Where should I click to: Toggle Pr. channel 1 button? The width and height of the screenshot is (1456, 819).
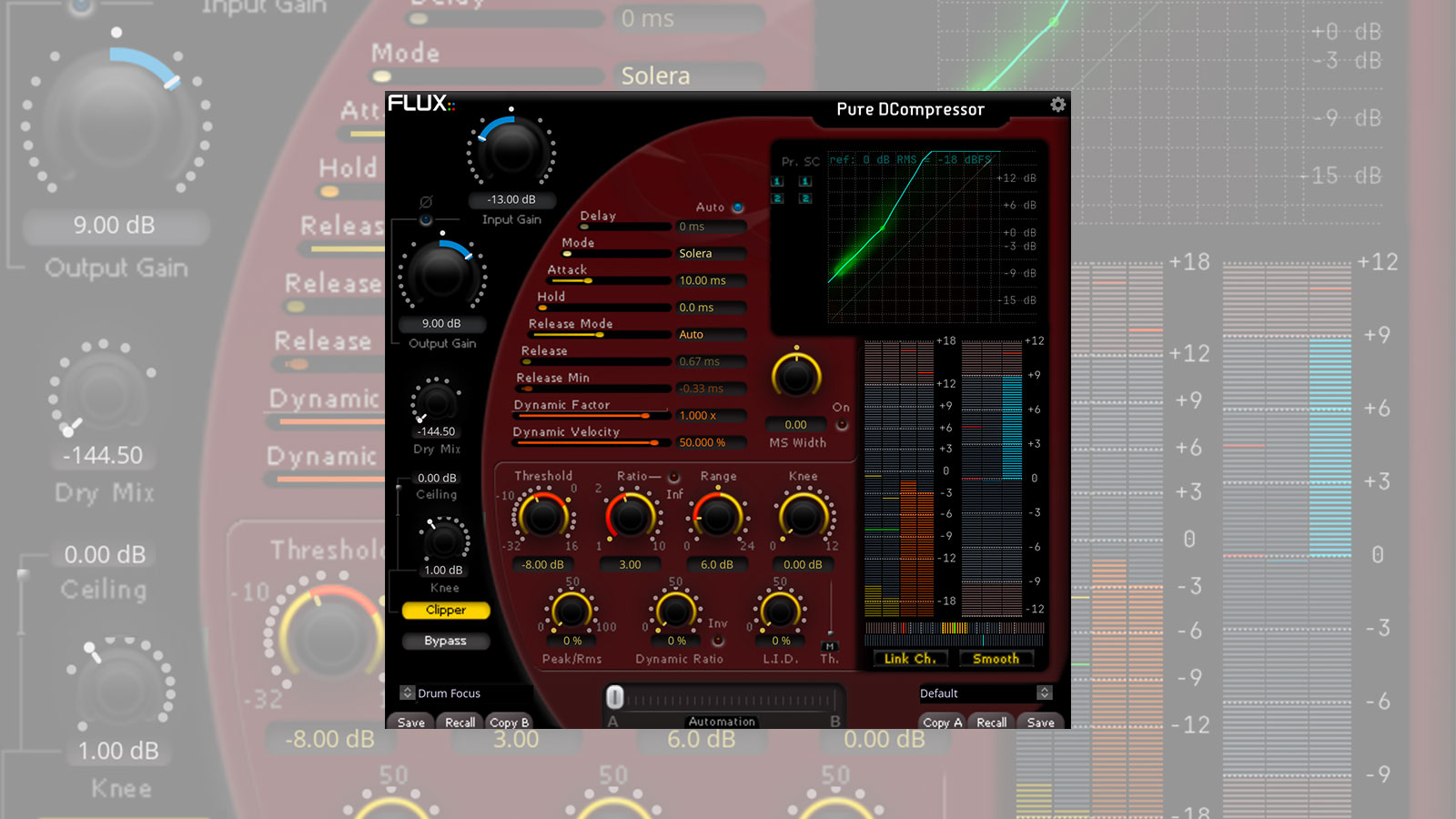[x=777, y=181]
